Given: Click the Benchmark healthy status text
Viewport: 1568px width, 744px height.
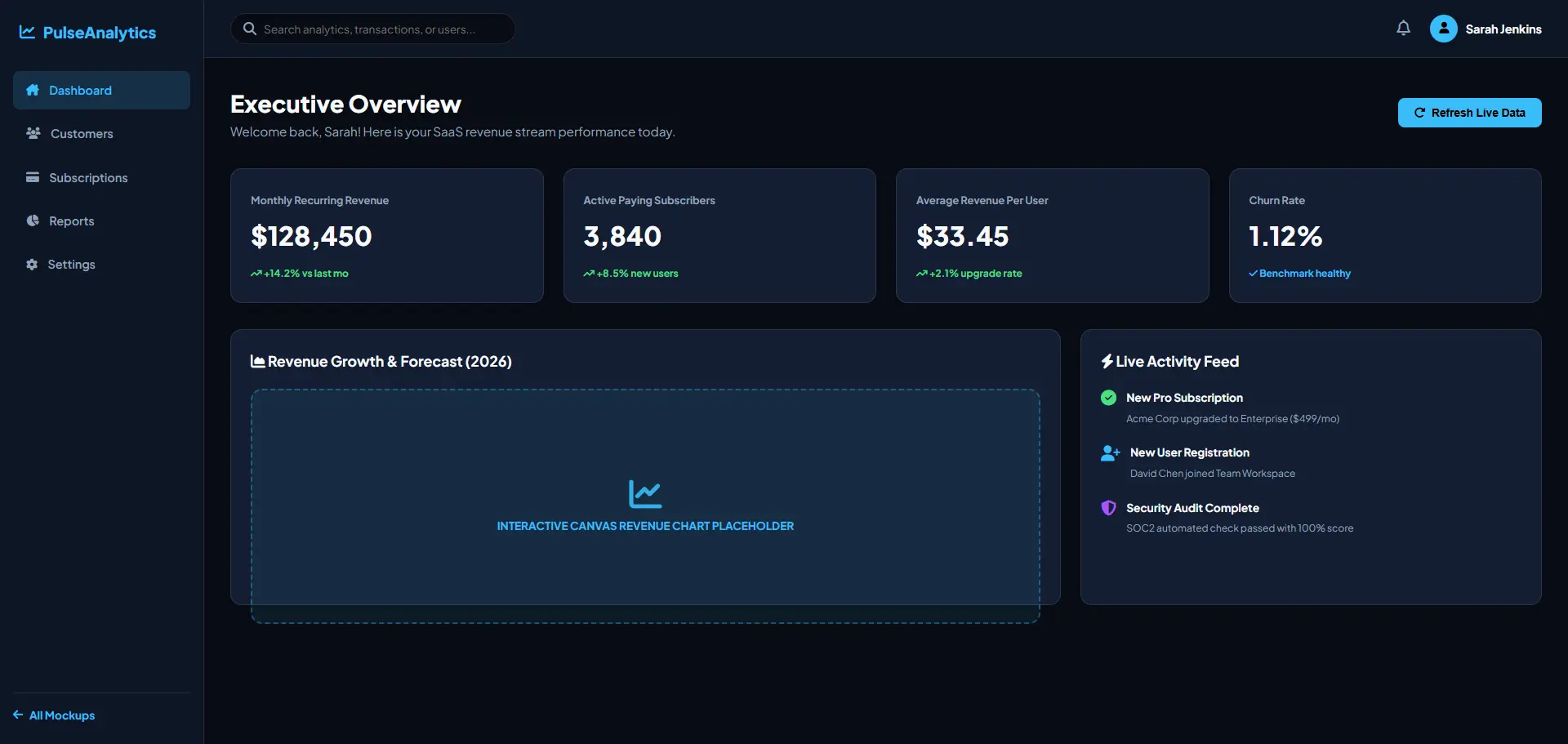Looking at the screenshot, I should [1305, 274].
